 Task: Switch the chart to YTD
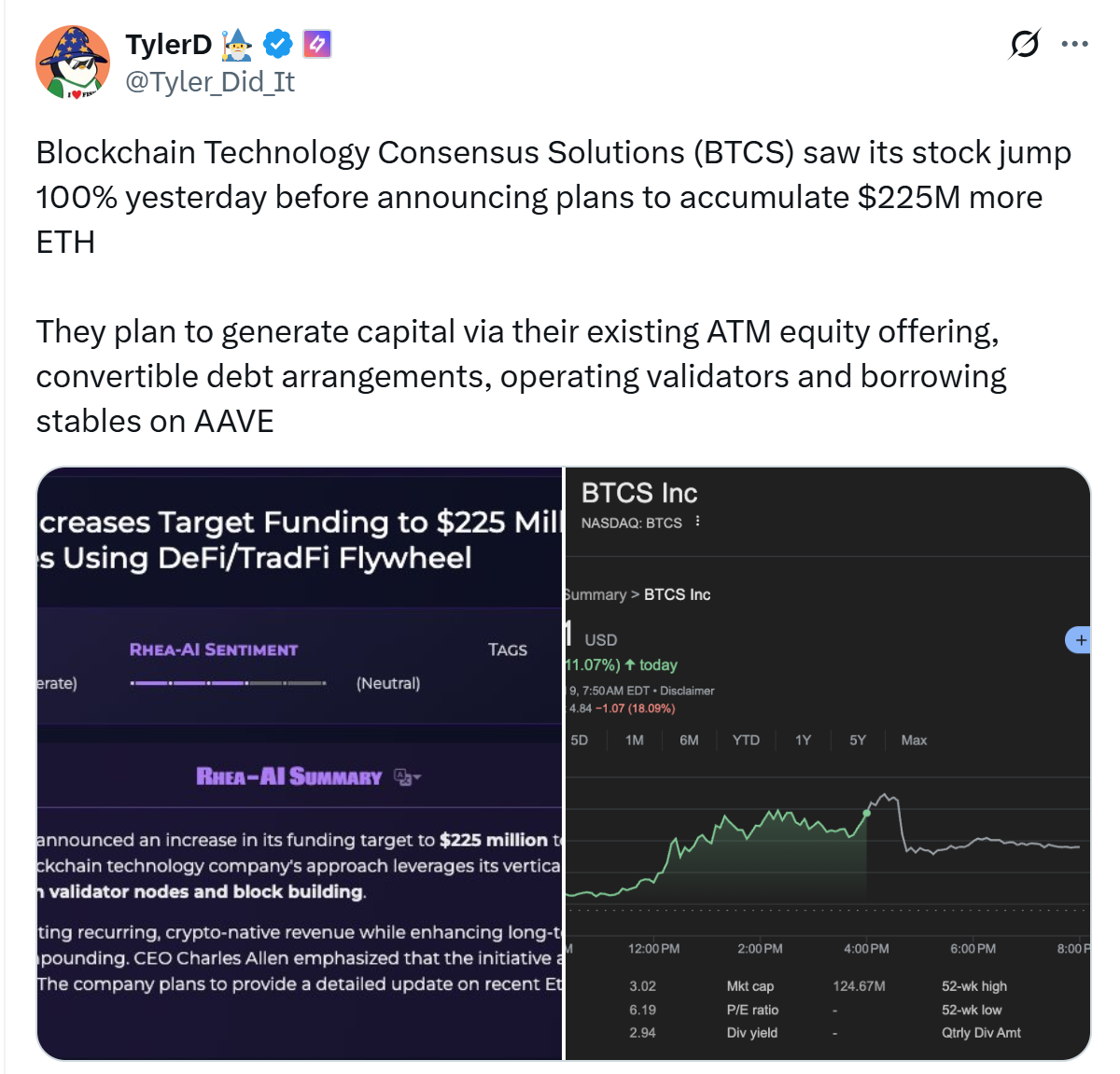[x=746, y=740]
